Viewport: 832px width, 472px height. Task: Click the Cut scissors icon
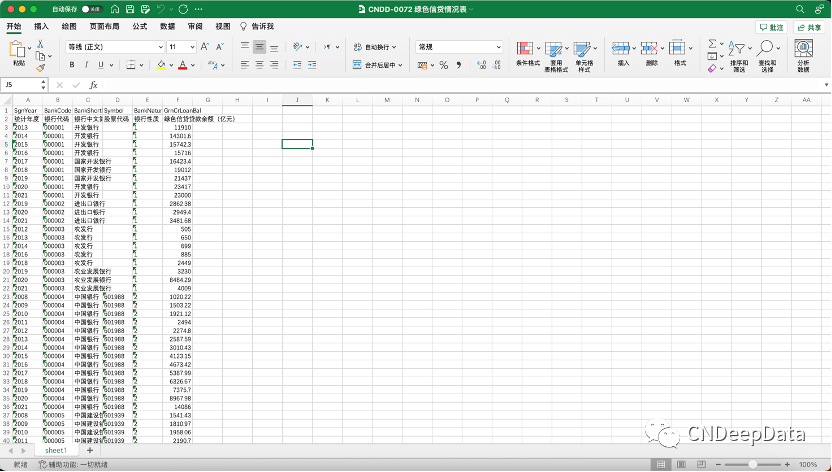(x=40, y=44)
